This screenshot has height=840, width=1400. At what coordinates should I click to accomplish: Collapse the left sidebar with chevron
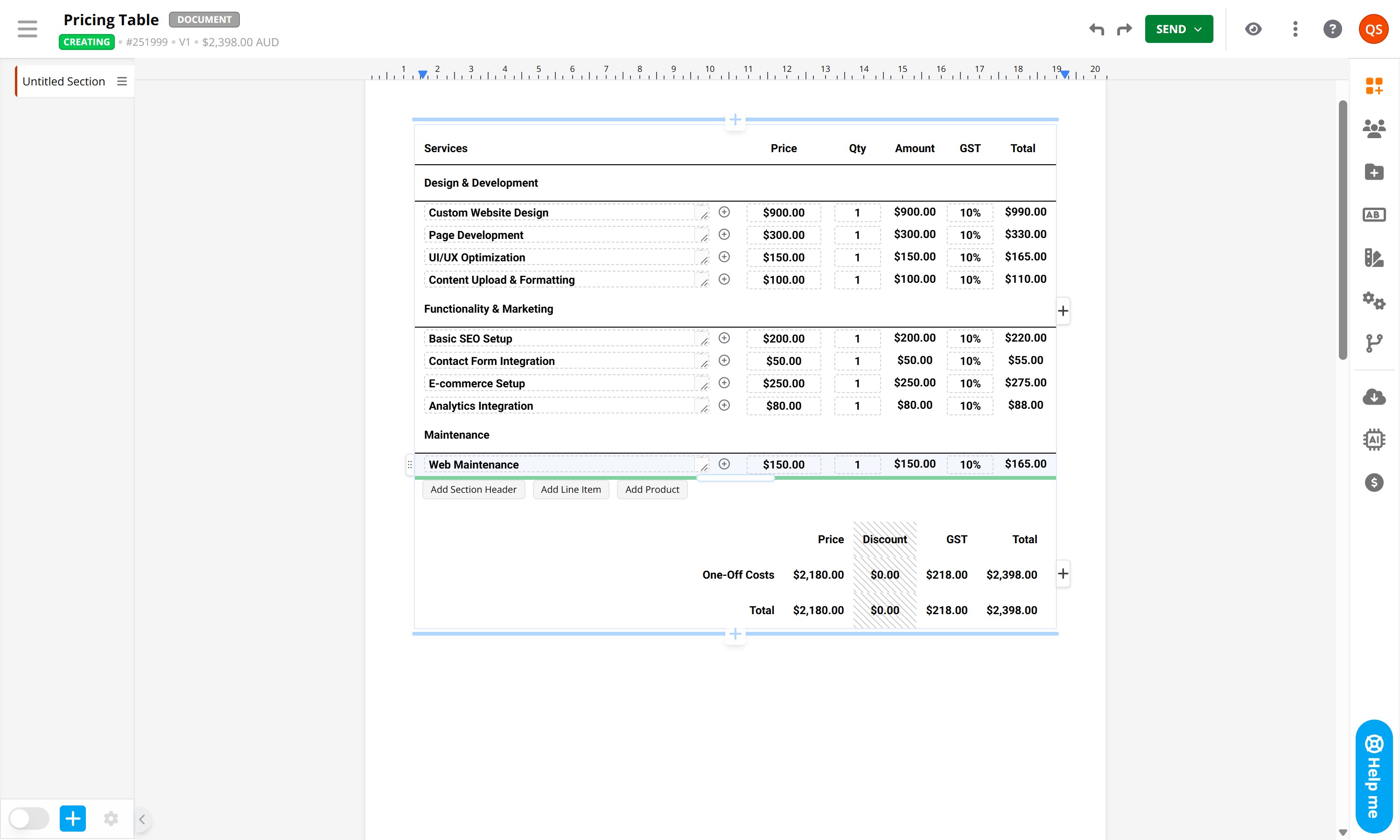point(142,819)
